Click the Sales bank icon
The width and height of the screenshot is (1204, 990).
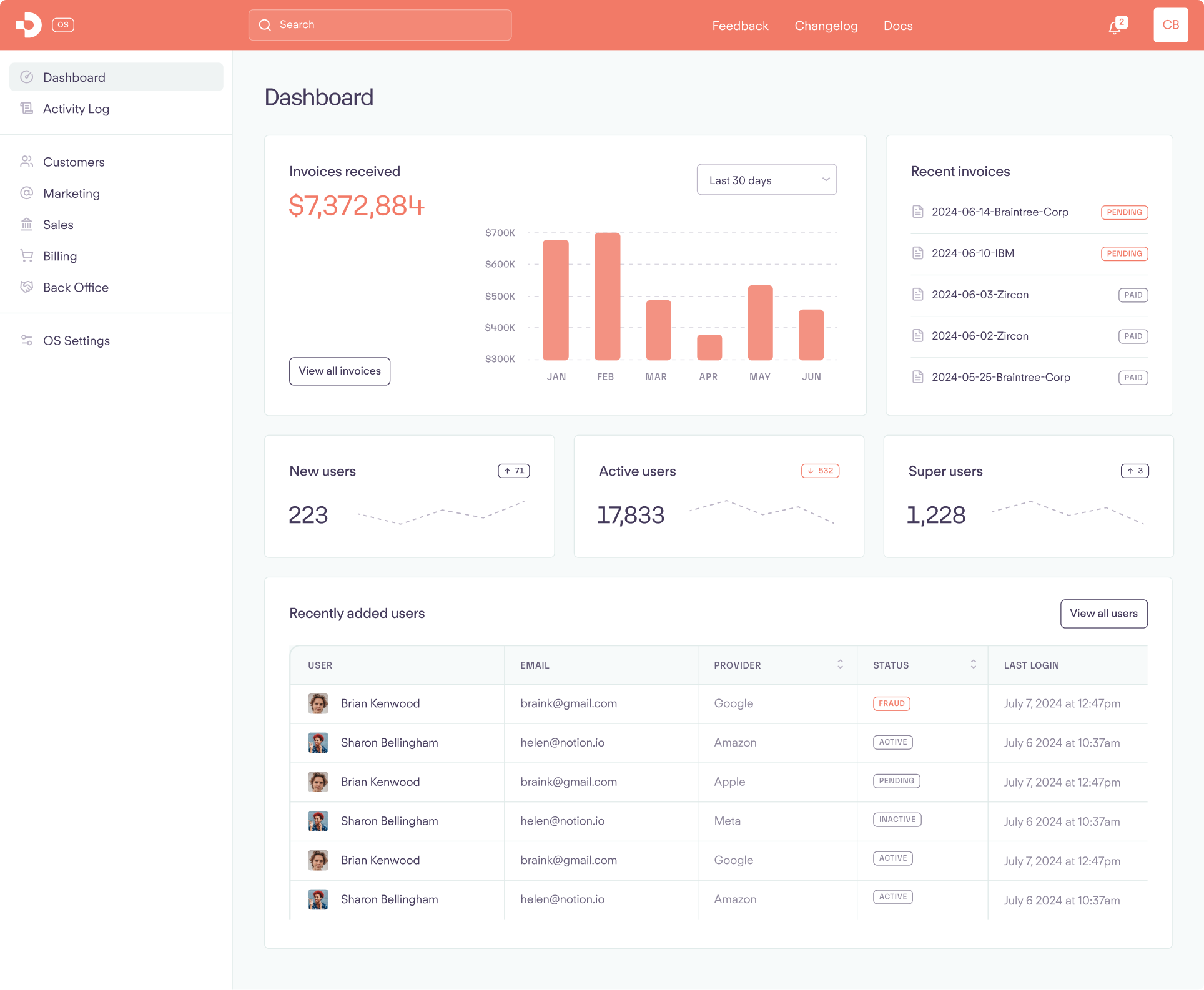coord(26,224)
